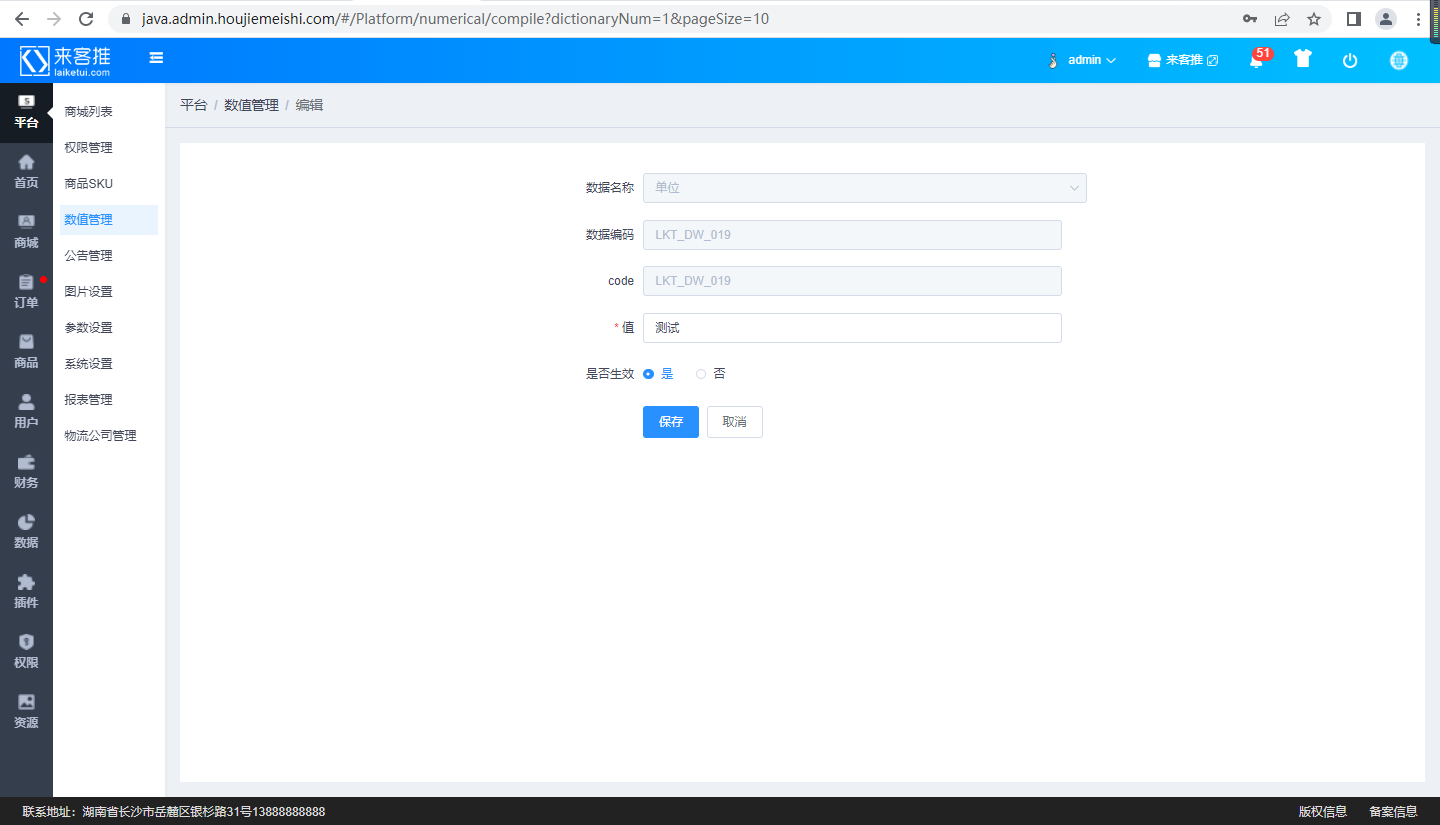Open 参数设置 menu item
This screenshot has height=825, width=1440.
coord(89,328)
